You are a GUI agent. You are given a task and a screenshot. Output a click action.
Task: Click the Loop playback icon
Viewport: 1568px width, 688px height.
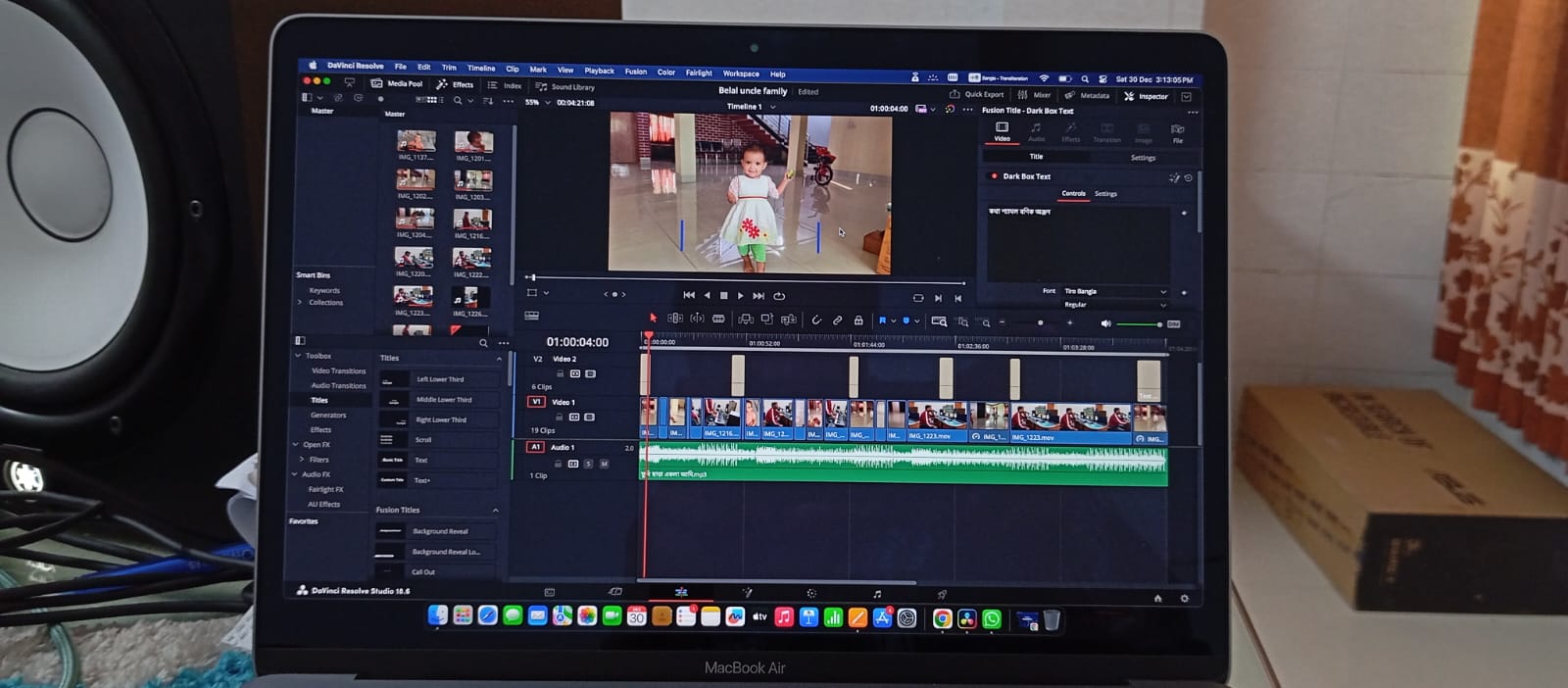pos(779,296)
